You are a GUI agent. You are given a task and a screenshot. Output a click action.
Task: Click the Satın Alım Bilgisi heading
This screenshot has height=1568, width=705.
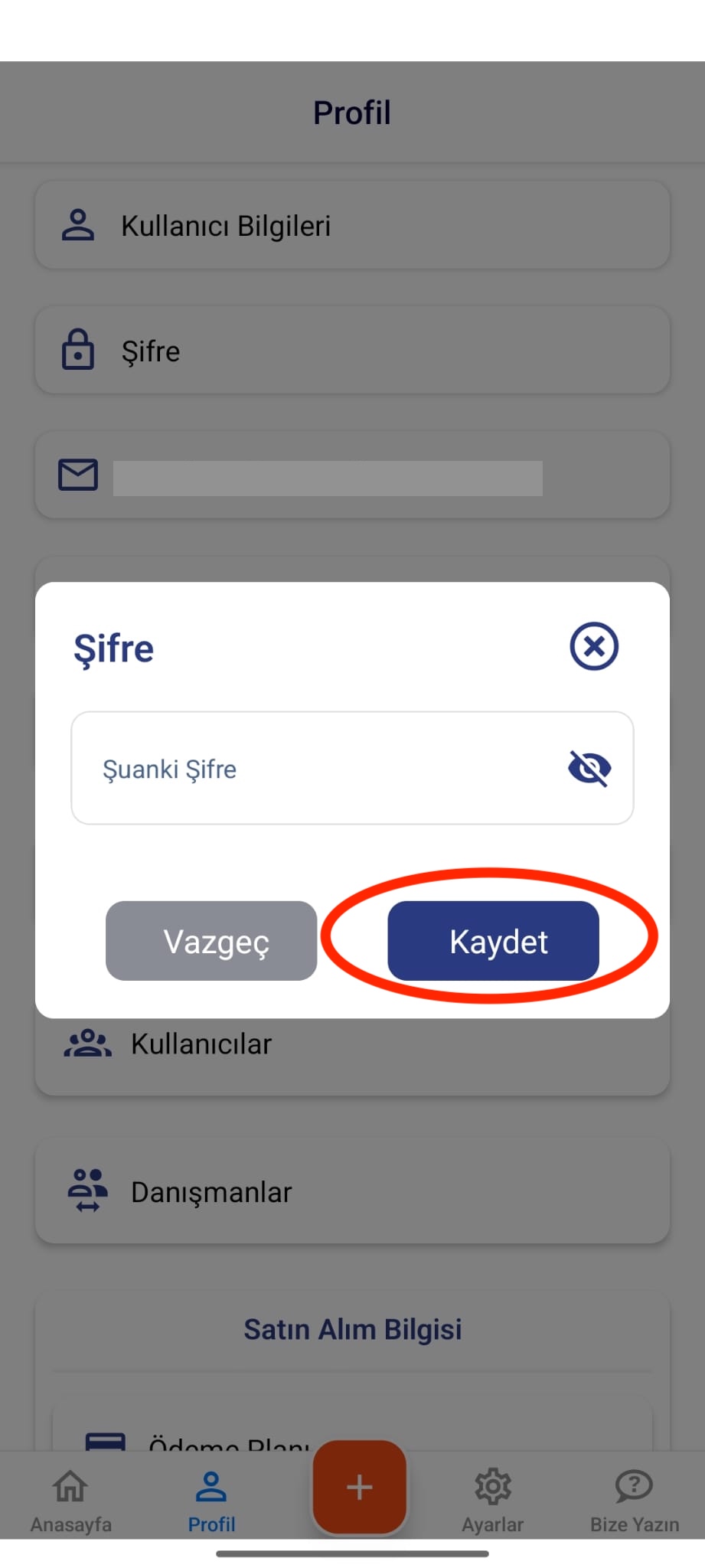point(352,1329)
